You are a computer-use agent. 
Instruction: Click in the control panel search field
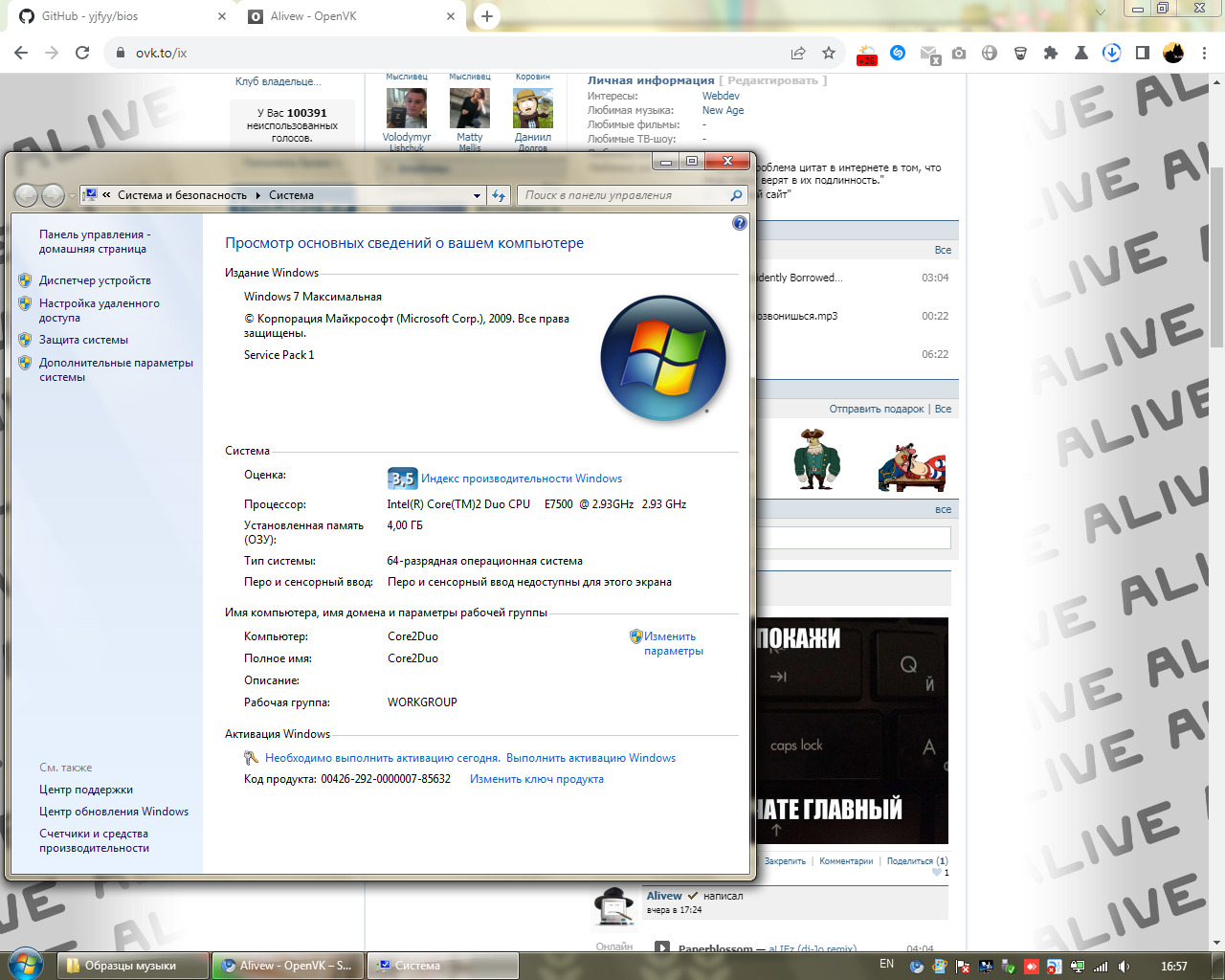coord(622,195)
